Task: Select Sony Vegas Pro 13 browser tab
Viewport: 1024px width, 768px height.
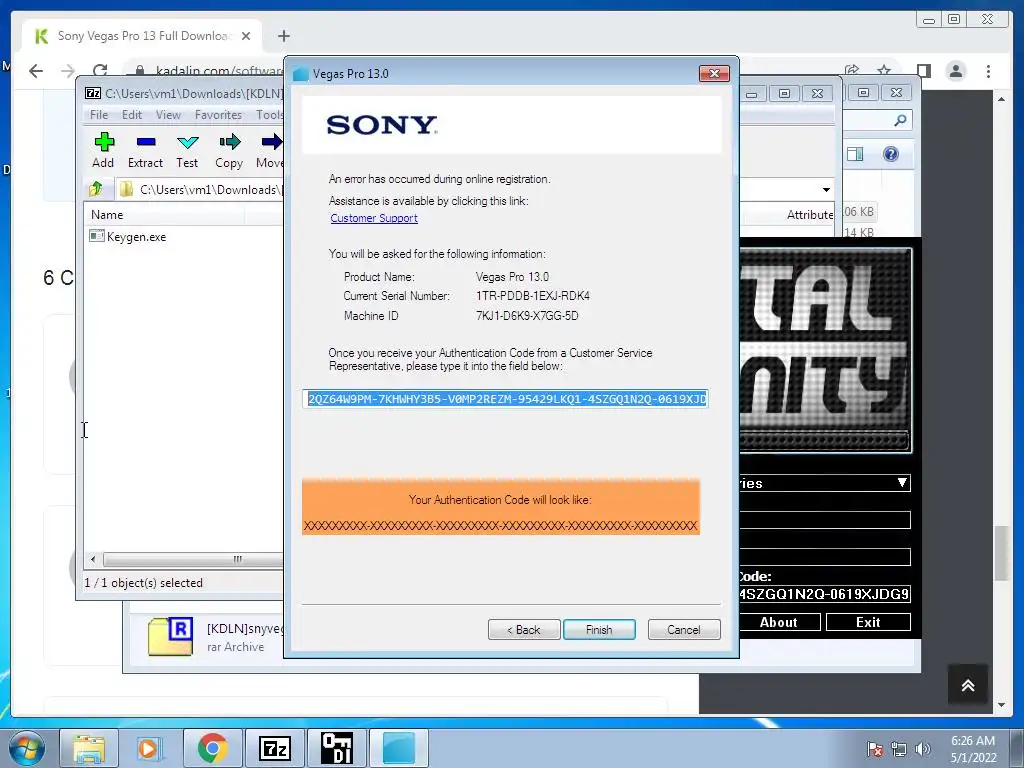Action: click(x=142, y=36)
